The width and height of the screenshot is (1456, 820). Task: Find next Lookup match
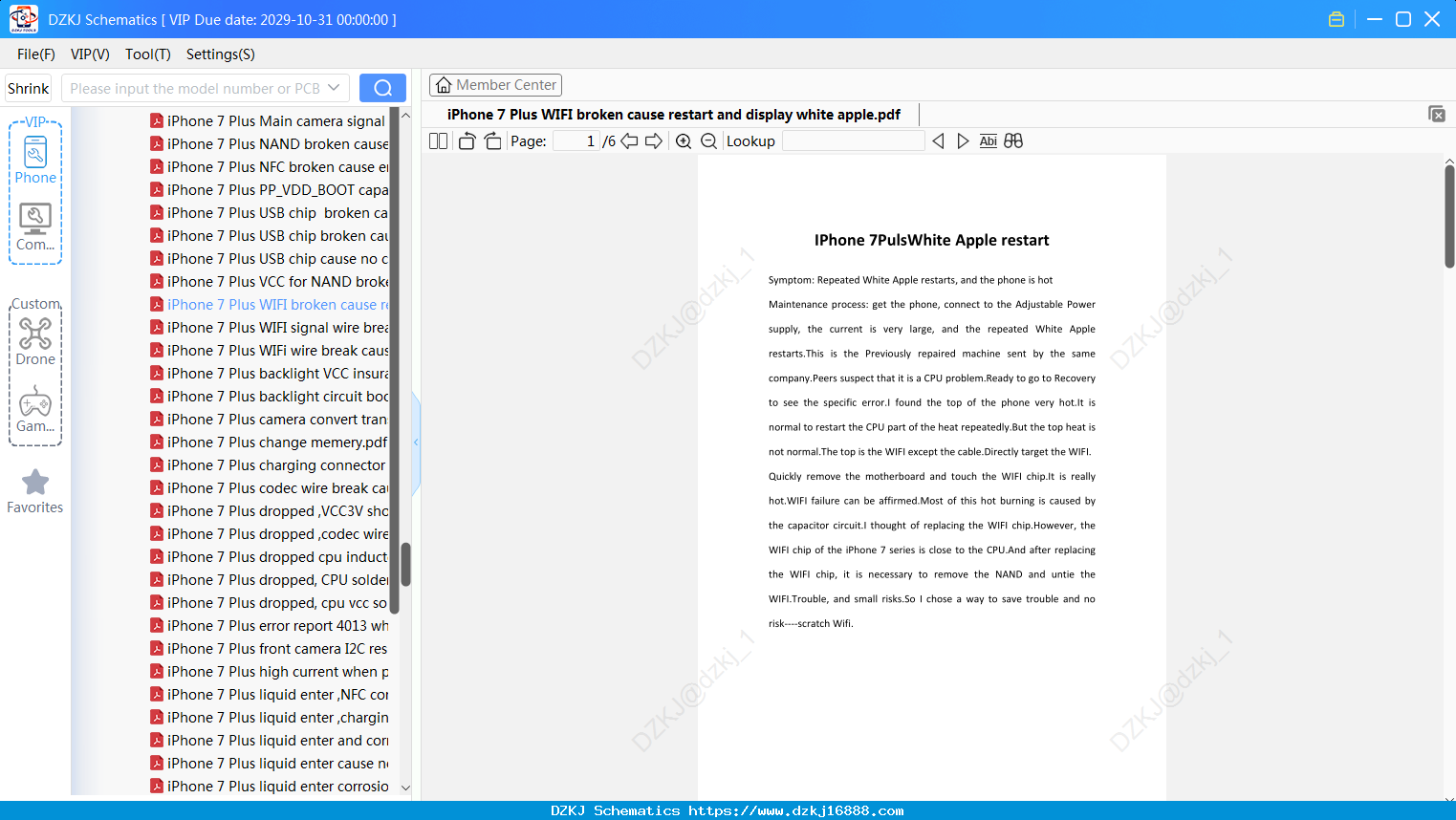pos(963,141)
